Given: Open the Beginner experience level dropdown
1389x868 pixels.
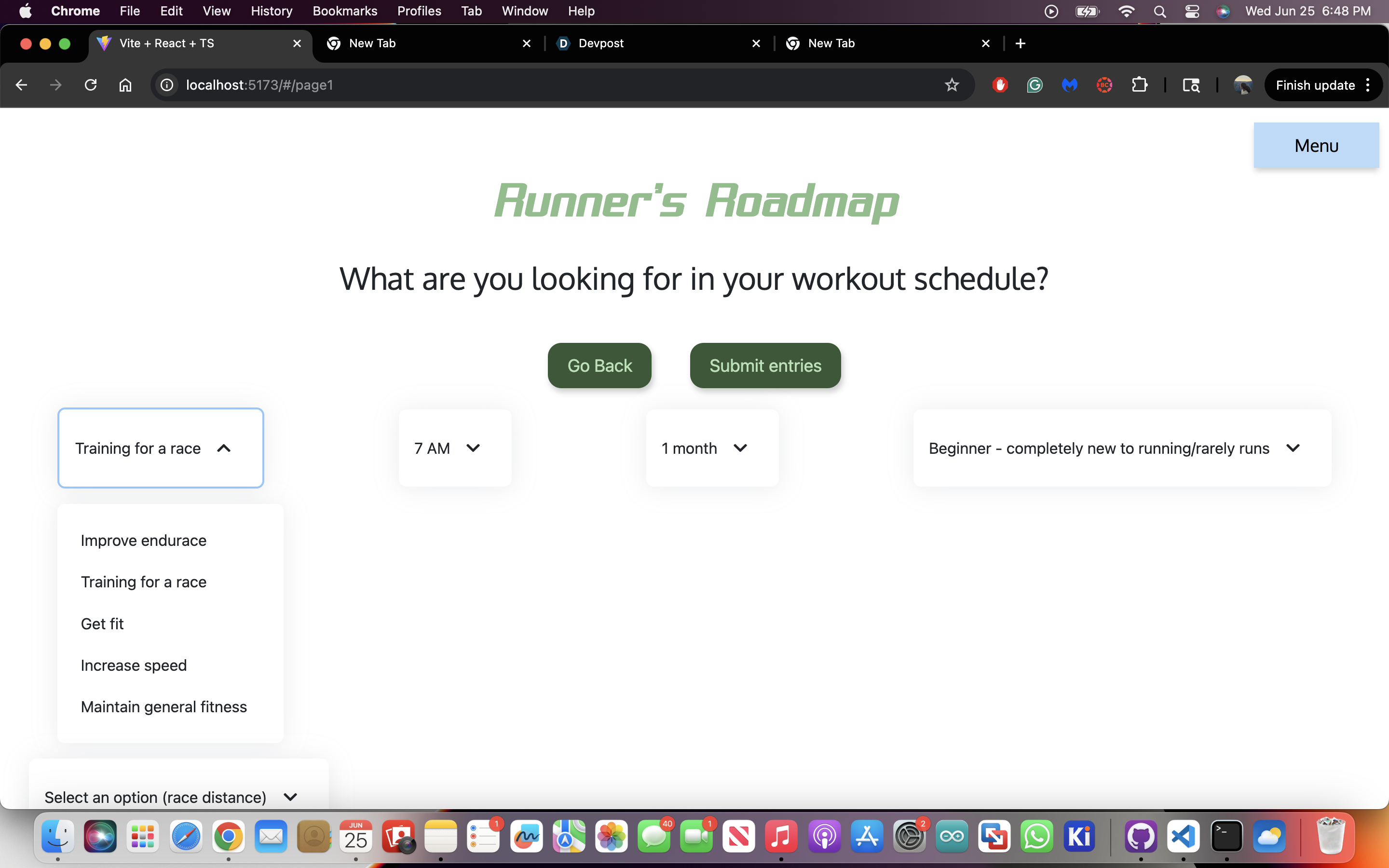Looking at the screenshot, I should point(1121,448).
